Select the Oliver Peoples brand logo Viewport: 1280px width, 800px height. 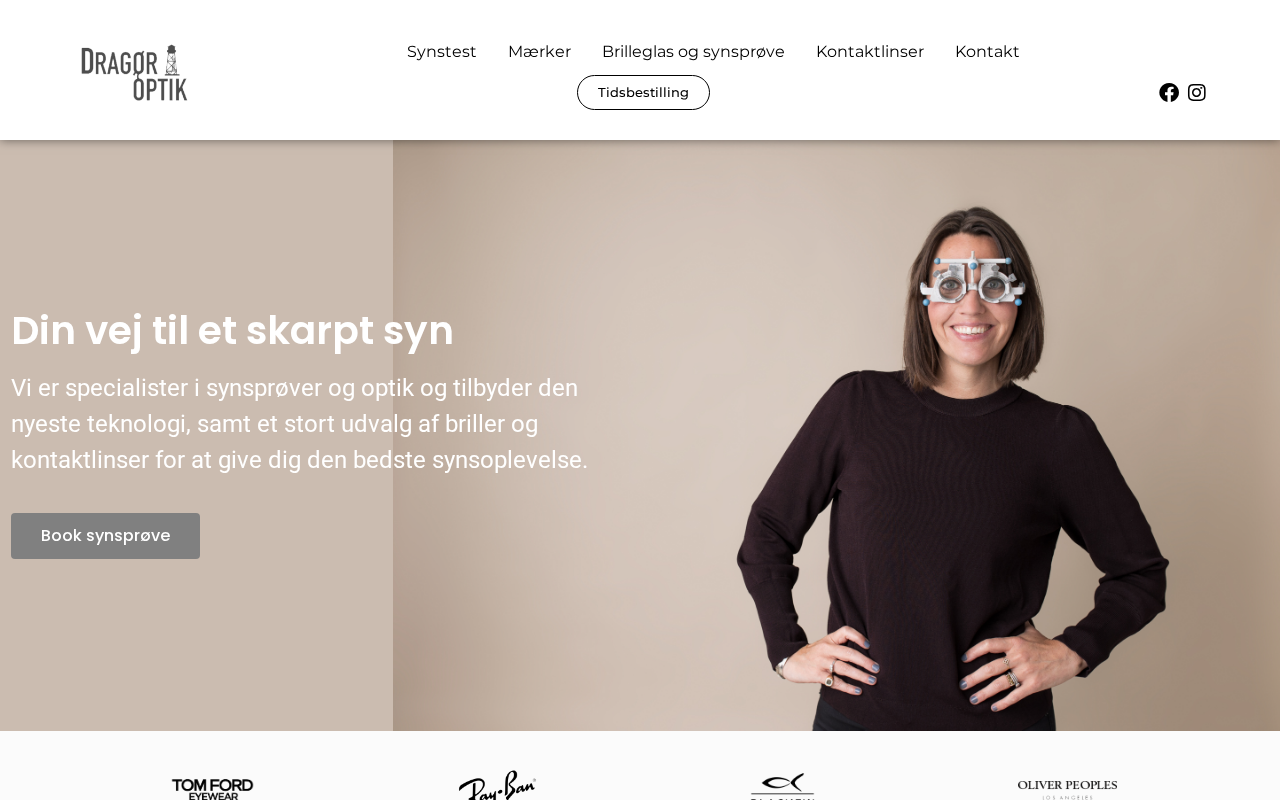(x=1067, y=789)
